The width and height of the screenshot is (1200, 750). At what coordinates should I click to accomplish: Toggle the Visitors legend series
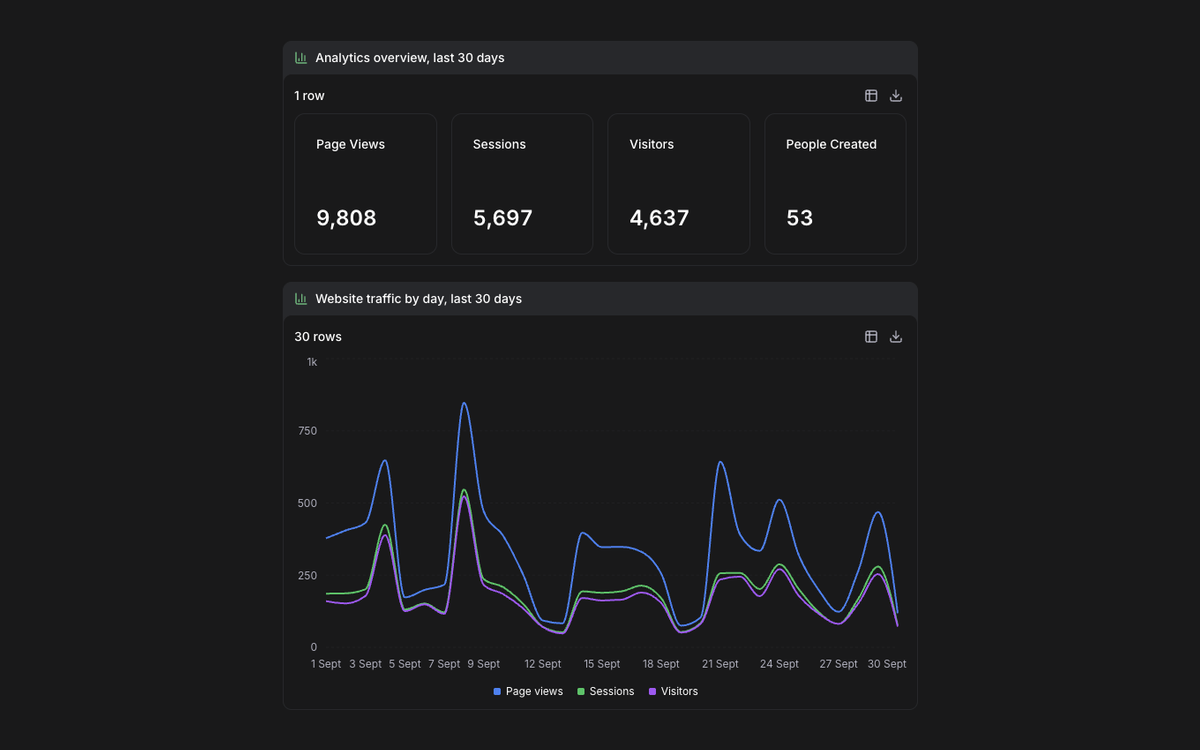(673, 692)
